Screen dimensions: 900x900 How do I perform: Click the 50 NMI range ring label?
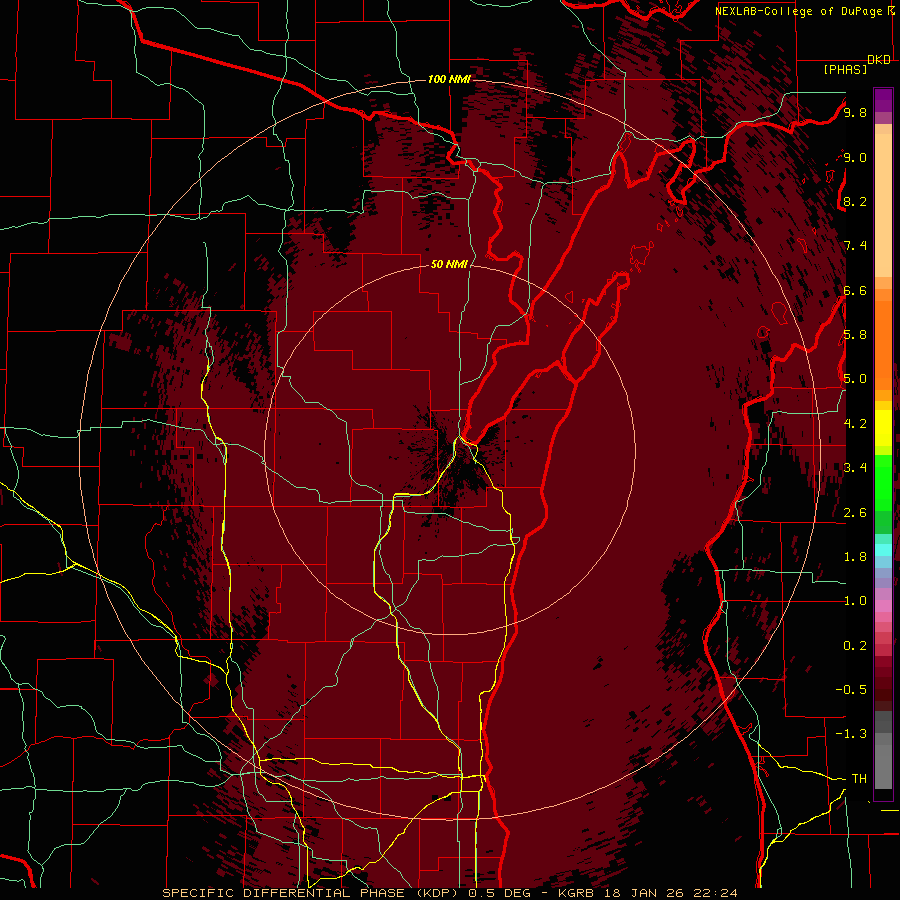click(x=449, y=264)
